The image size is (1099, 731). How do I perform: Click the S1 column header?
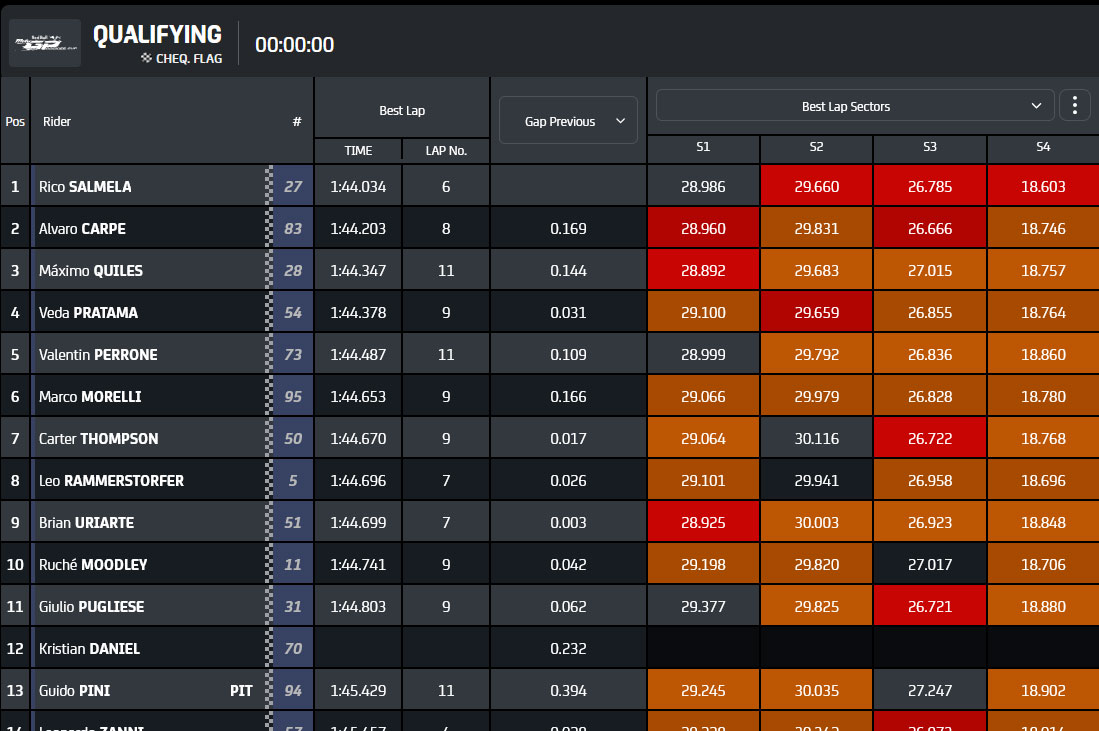703,147
